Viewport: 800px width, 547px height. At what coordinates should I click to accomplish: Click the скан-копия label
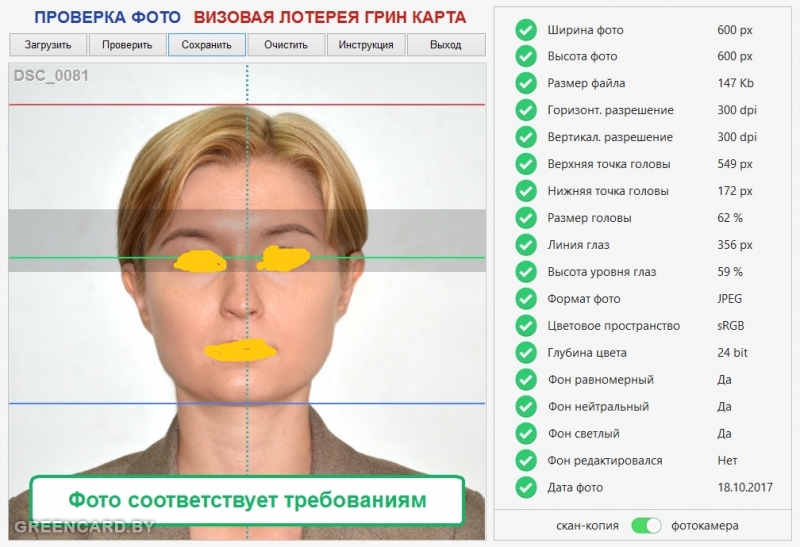[587, 526]
